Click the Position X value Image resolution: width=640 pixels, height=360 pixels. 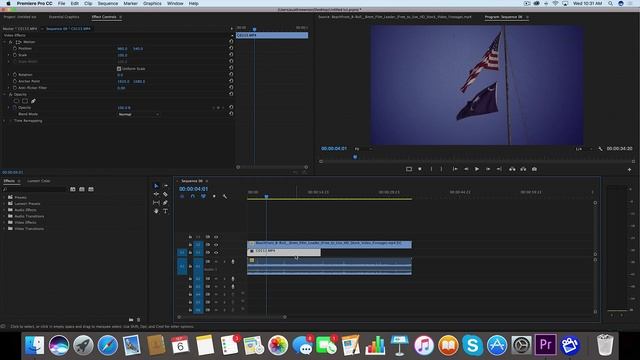(122, 49)
